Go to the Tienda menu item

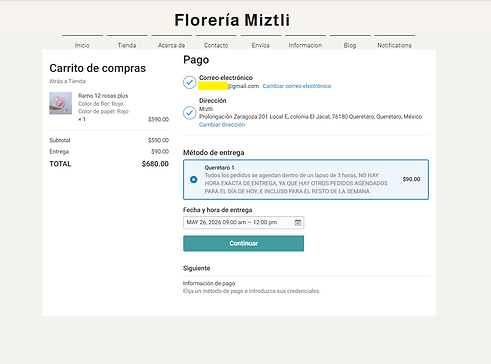127,45
